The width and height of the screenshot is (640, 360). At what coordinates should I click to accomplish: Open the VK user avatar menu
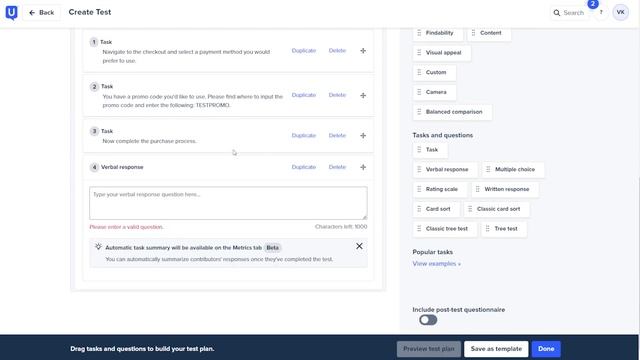coord(620,12)
